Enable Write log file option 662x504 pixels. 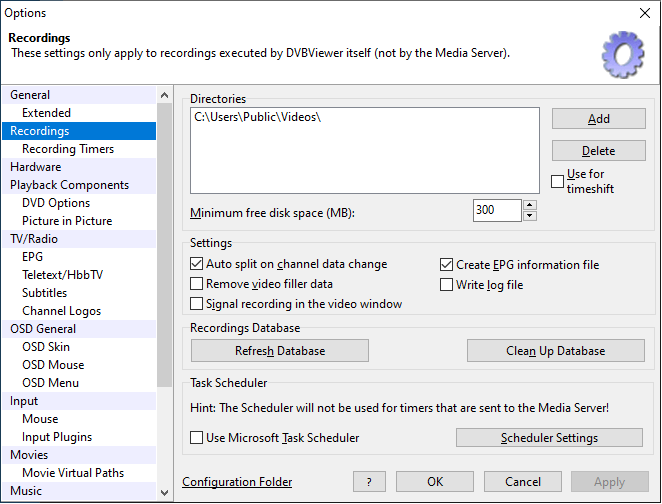click(x=447, y=285)
